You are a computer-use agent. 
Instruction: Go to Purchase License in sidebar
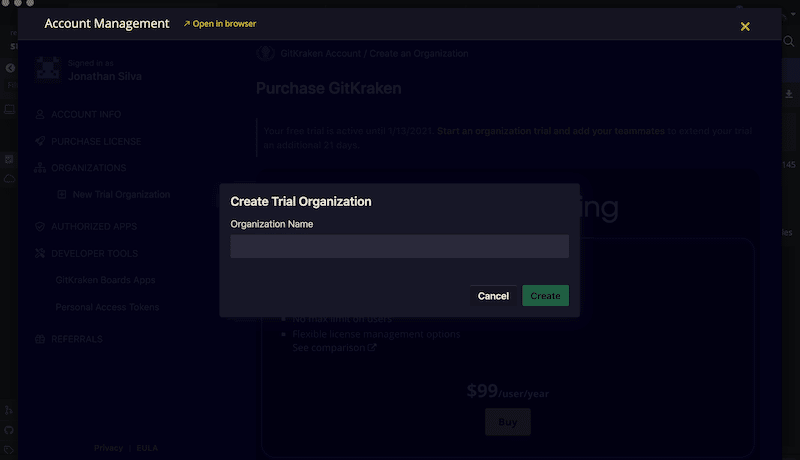click(x=96, y=141)
